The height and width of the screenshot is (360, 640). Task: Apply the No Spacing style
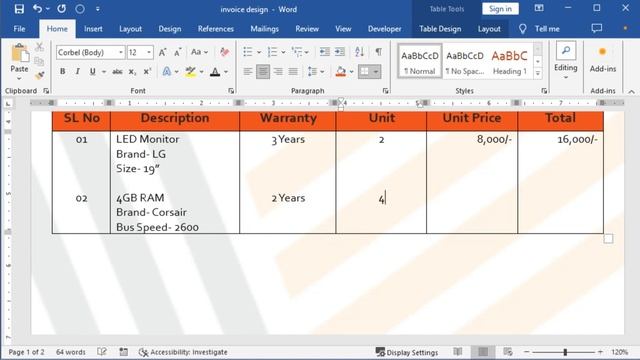[x=464, y=61]
